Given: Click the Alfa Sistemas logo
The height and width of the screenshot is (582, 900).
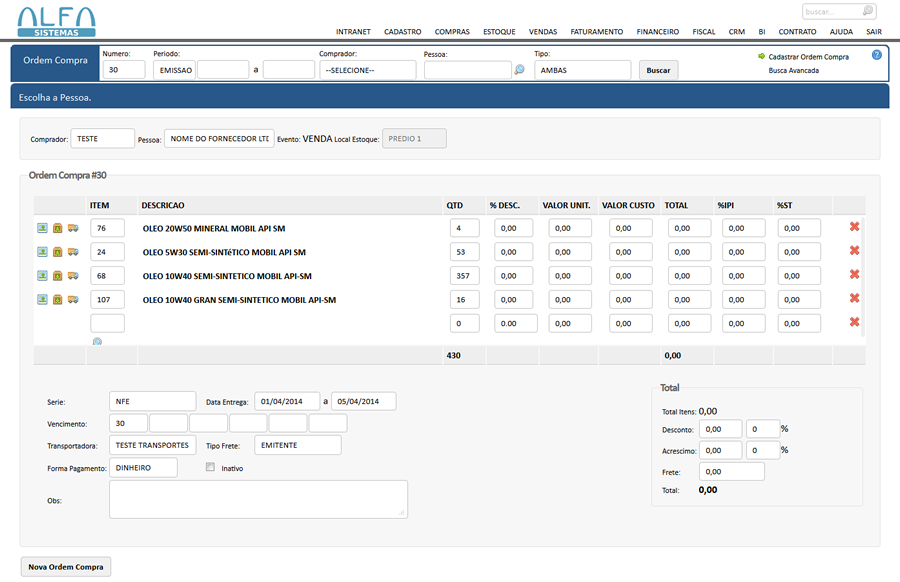Looking at the screenshot, I should tap(56, 22).
